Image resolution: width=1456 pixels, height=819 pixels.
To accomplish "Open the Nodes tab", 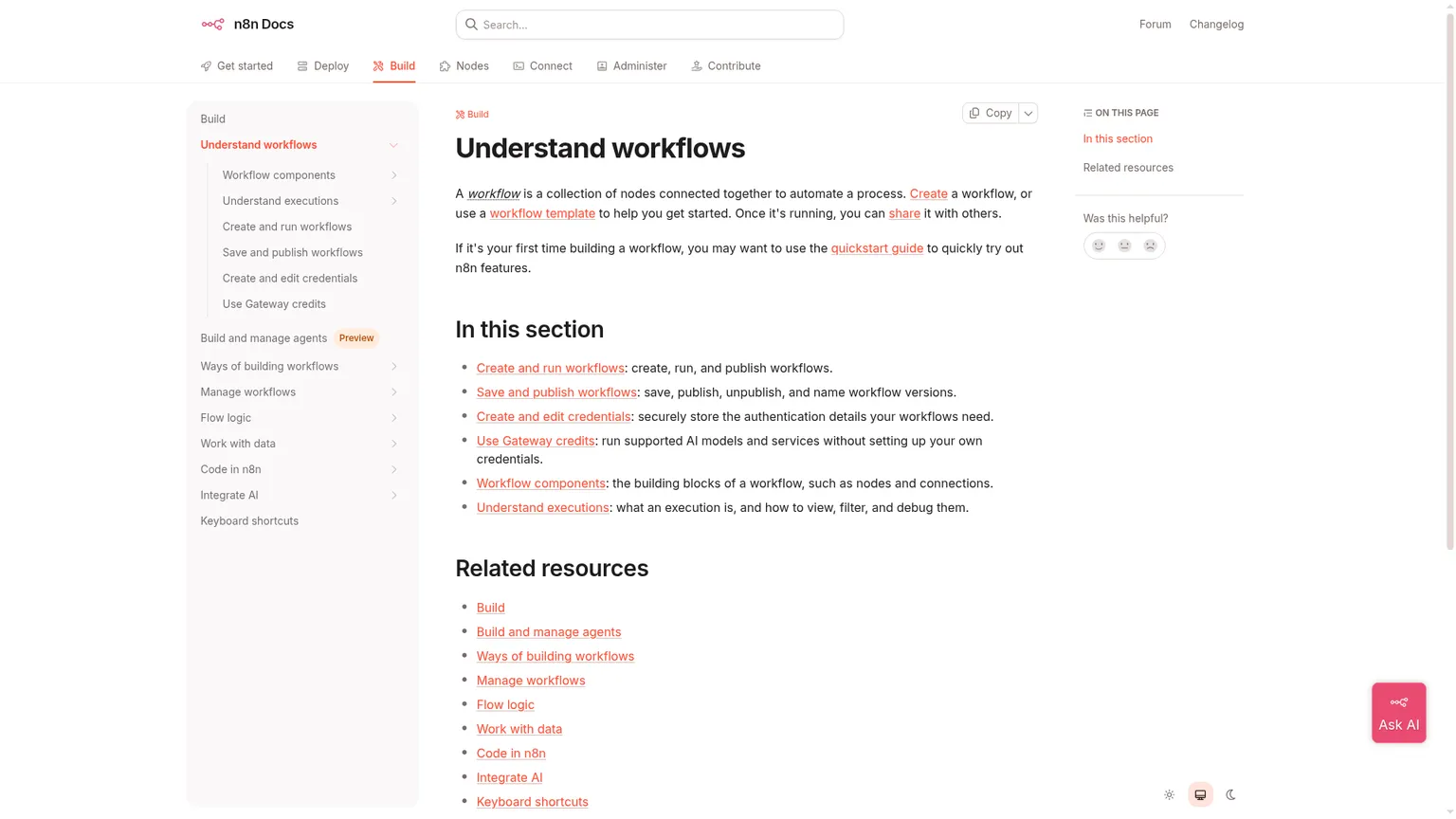I will click(x=464, y=66).
